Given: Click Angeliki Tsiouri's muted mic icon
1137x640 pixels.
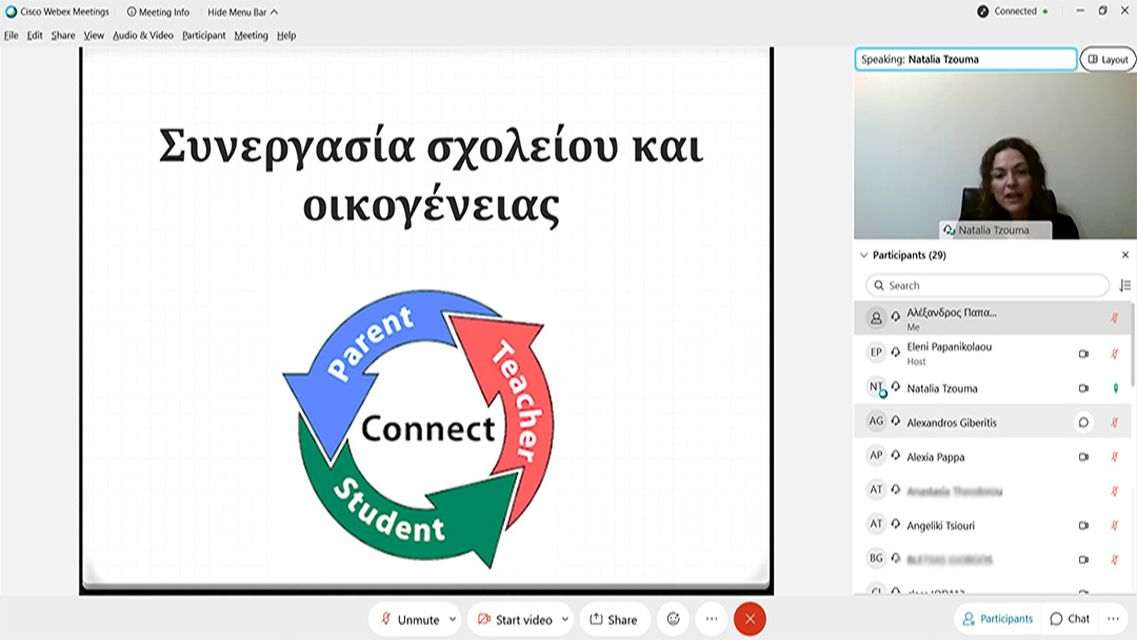Looking at the screenshot, I should pyautogui.click(x=1115, y=525).
